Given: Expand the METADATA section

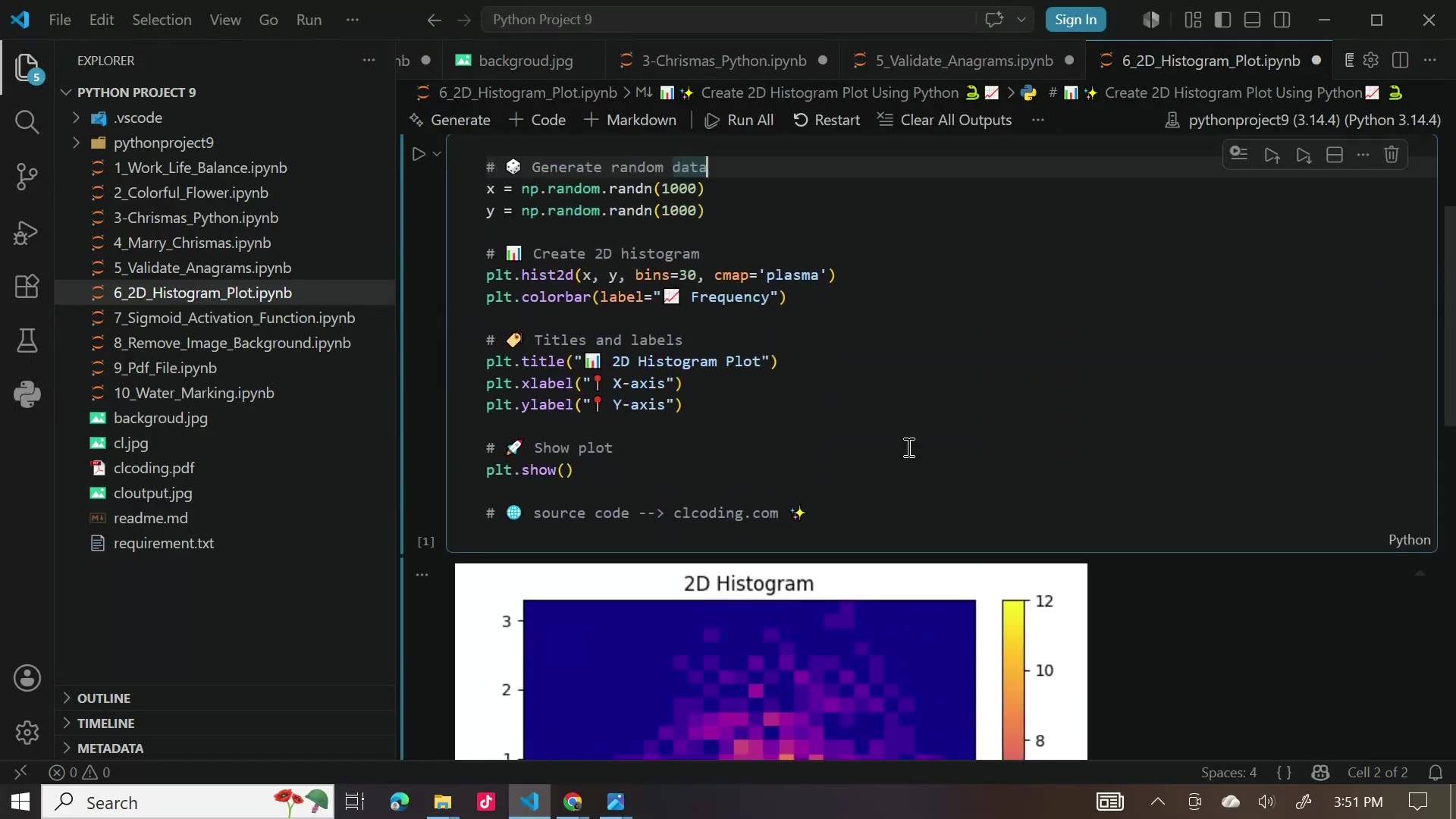Looking at the screenshot, I should pyautogui.click(x=110, y=748).
